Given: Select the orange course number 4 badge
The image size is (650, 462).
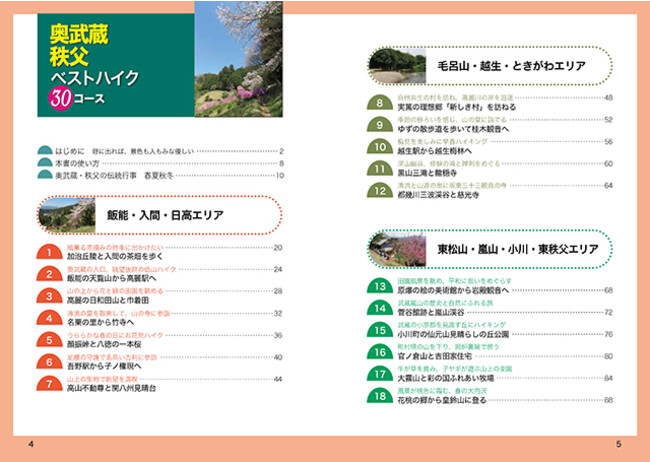Looking at the screenshot, I should (47, 317).
